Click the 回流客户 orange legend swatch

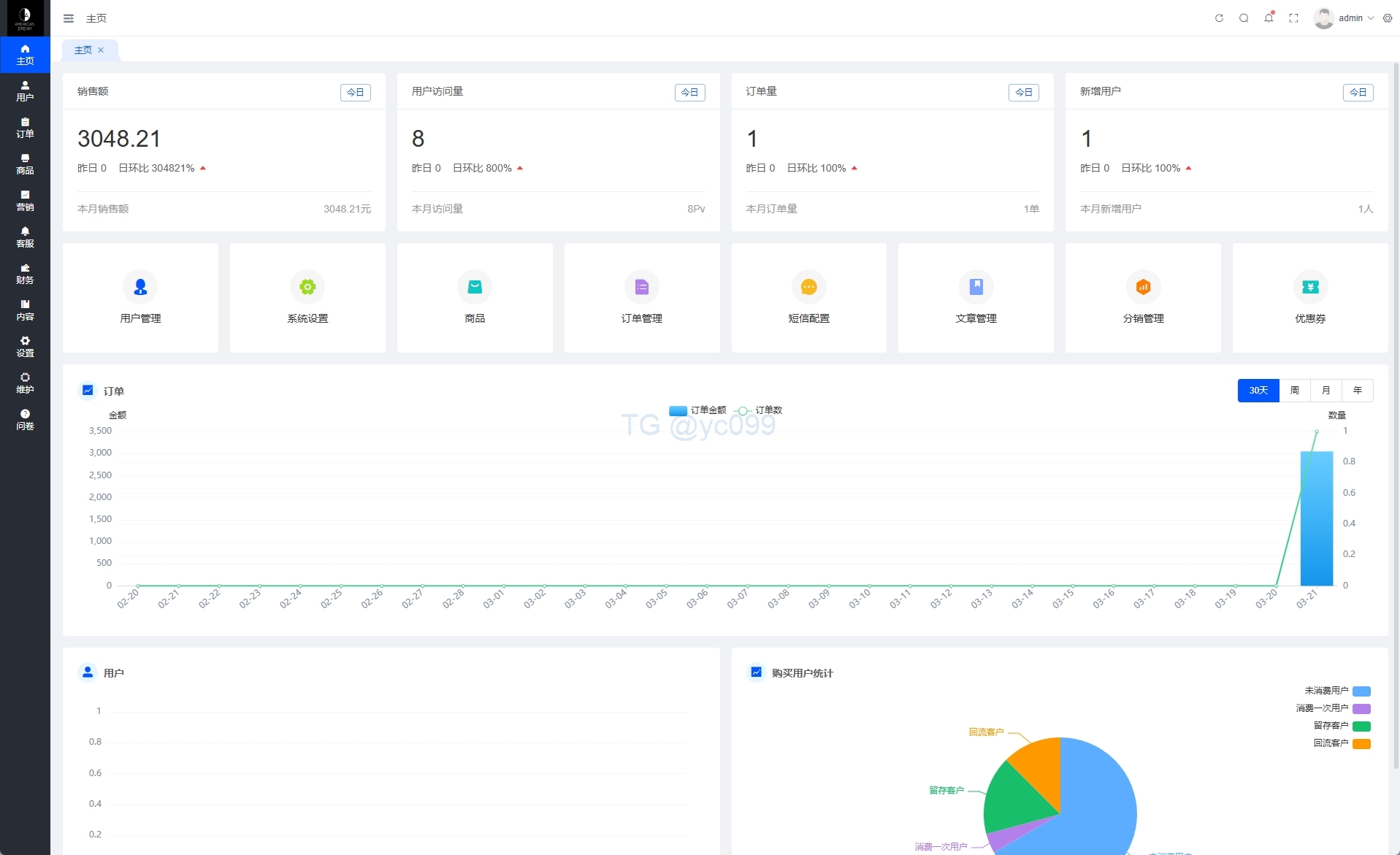(x=1361, y=743)
